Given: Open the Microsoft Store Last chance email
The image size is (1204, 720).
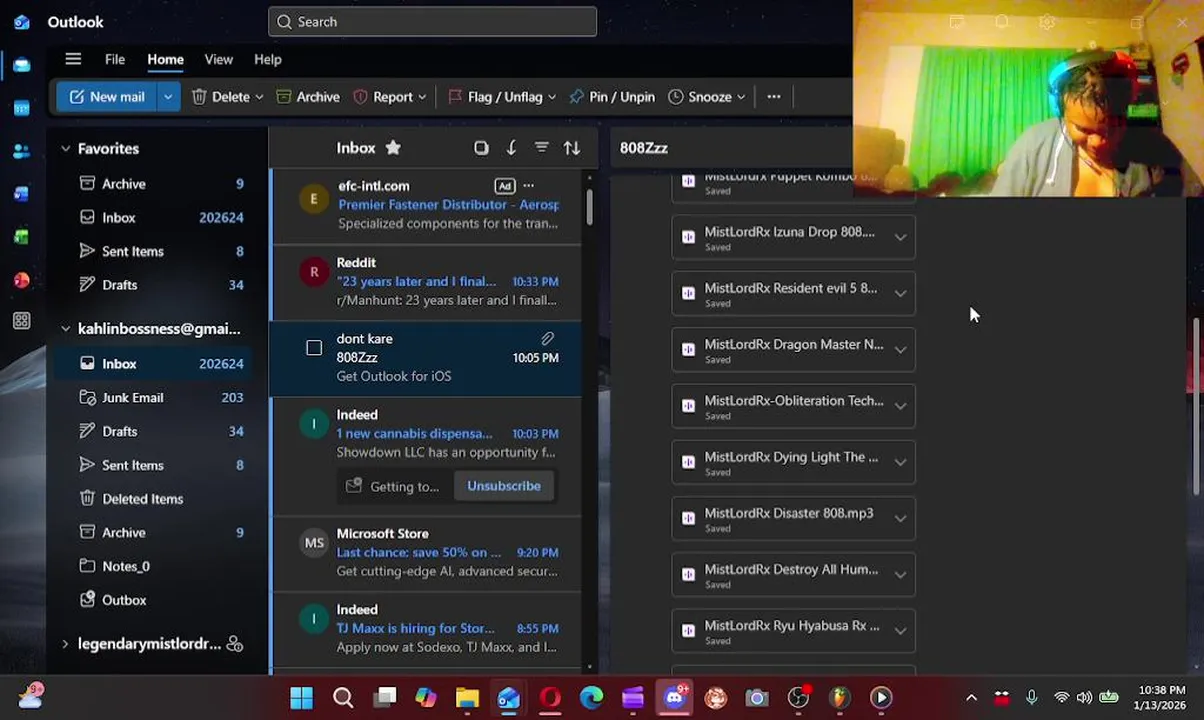Looking at the screenshot, I should pos(426,552).
